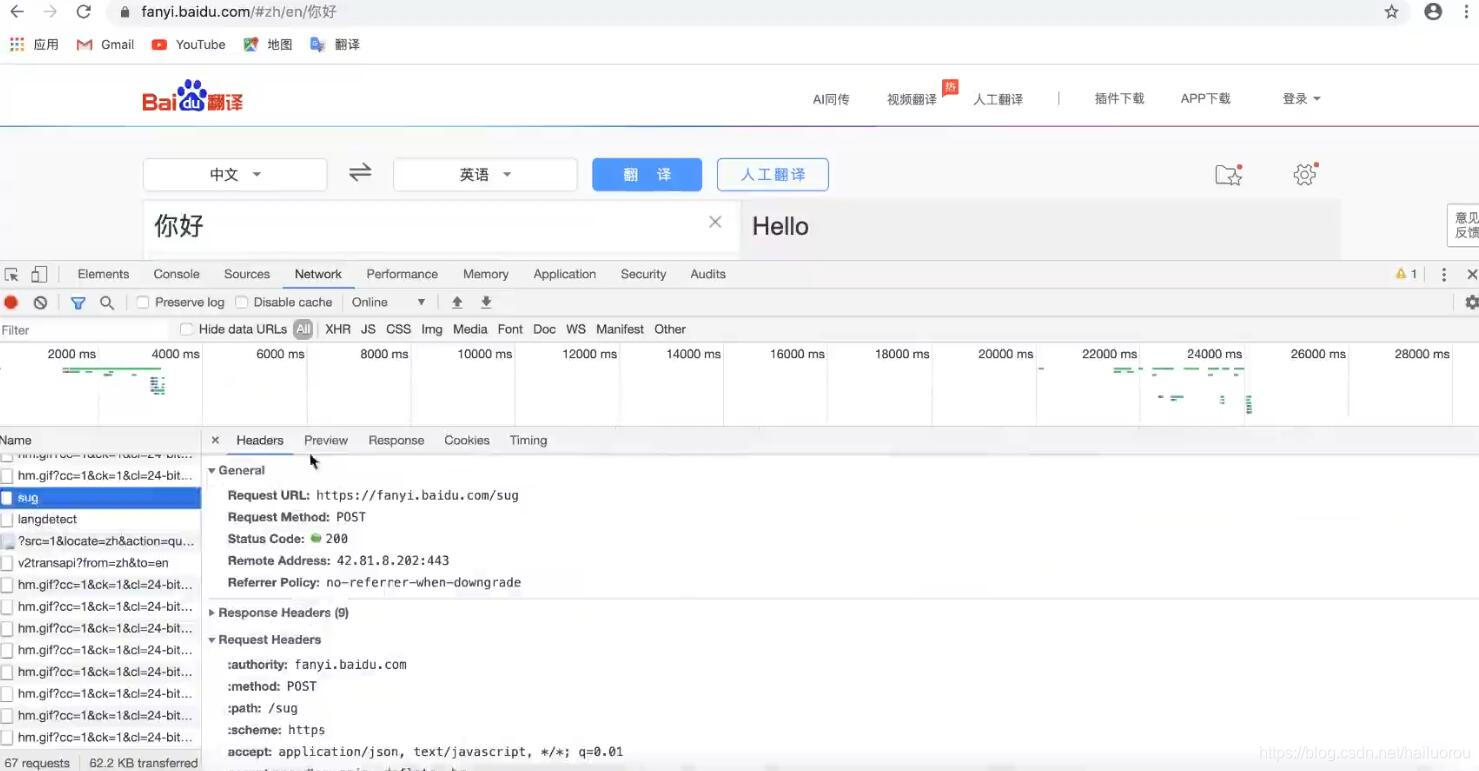Clear input text with the X icon

[715, 222]
